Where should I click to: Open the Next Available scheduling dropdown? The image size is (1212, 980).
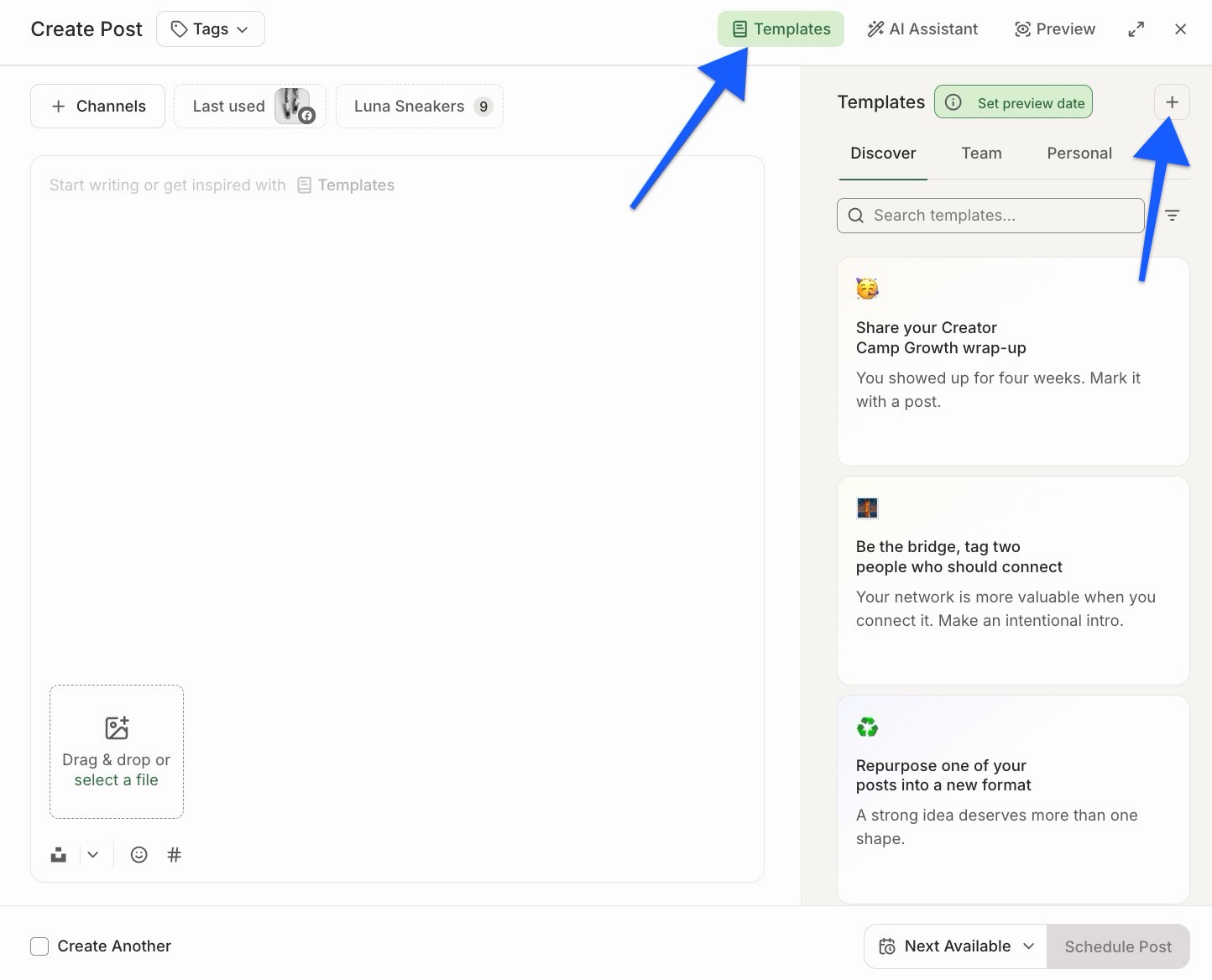tap(955, 946)
